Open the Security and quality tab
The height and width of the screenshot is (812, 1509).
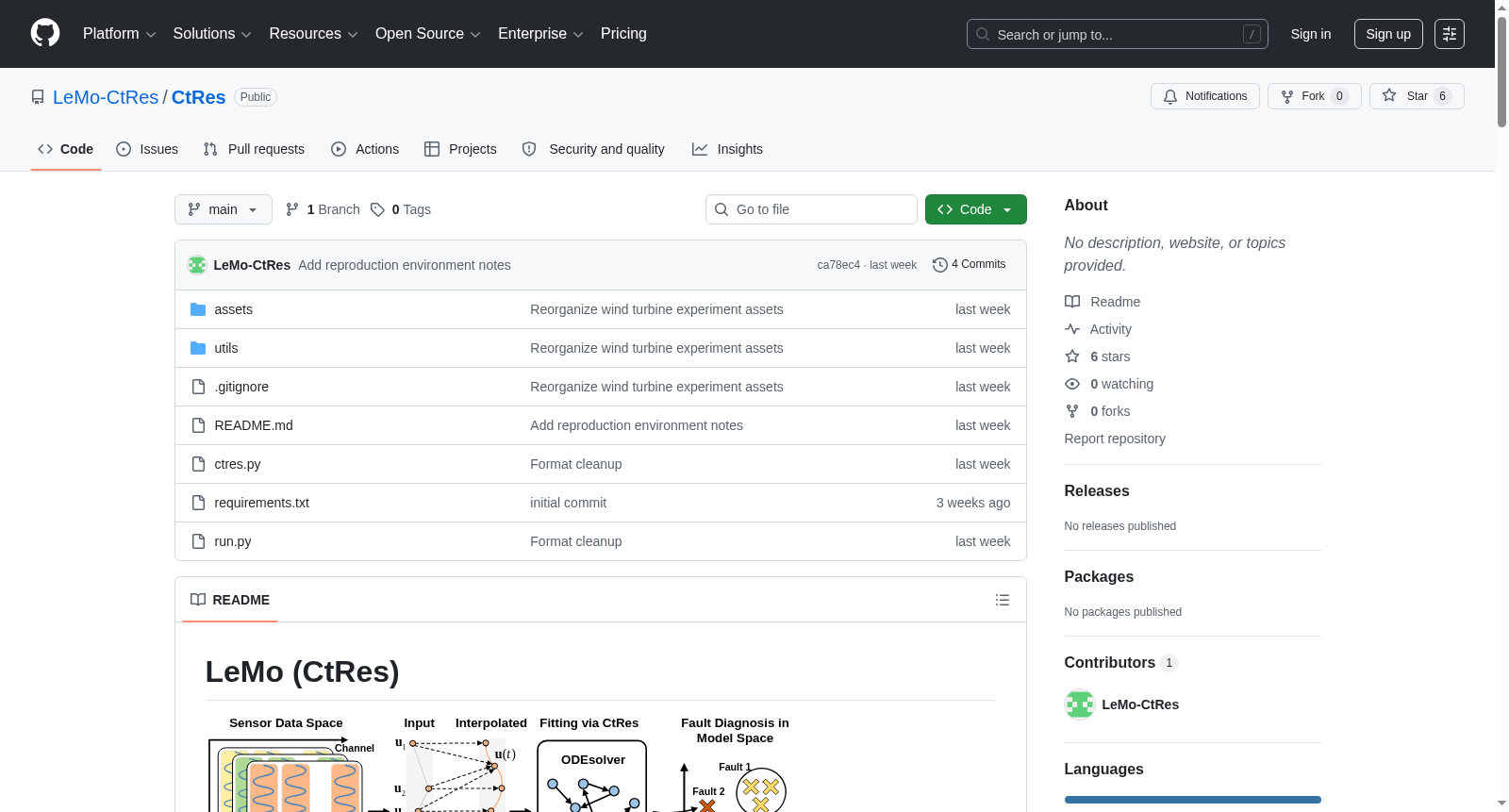593,149
